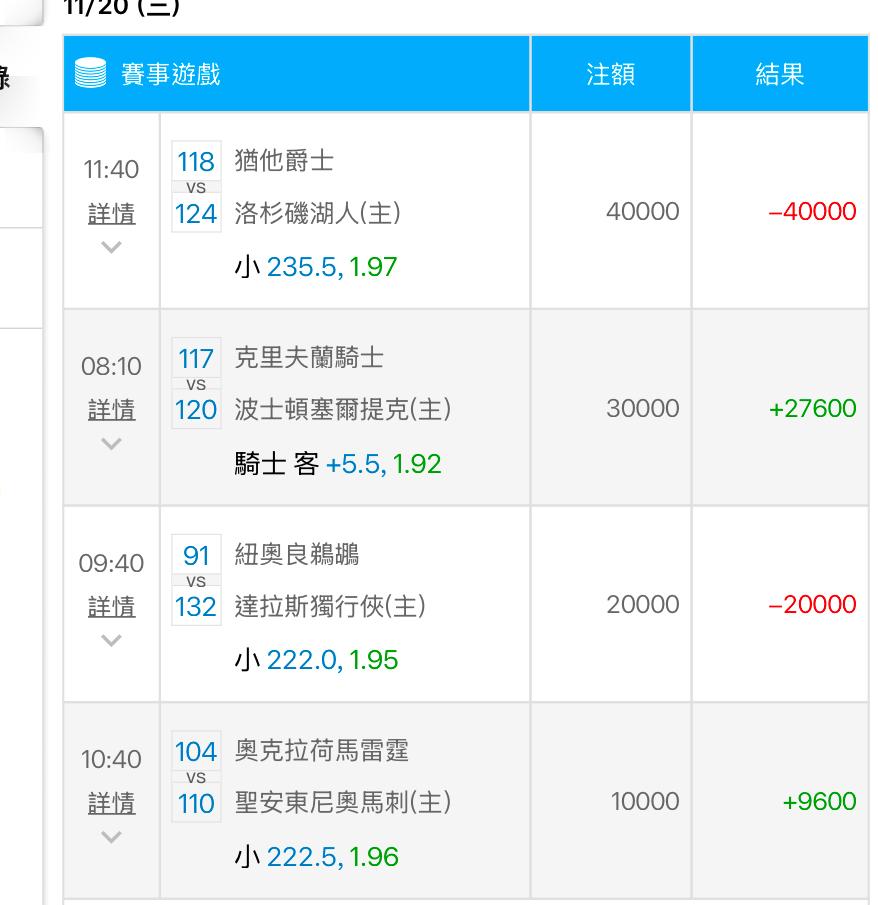Viewport: 878px width, 905px height.
Task: Click the -40000 result value
Action: point(812,211)
